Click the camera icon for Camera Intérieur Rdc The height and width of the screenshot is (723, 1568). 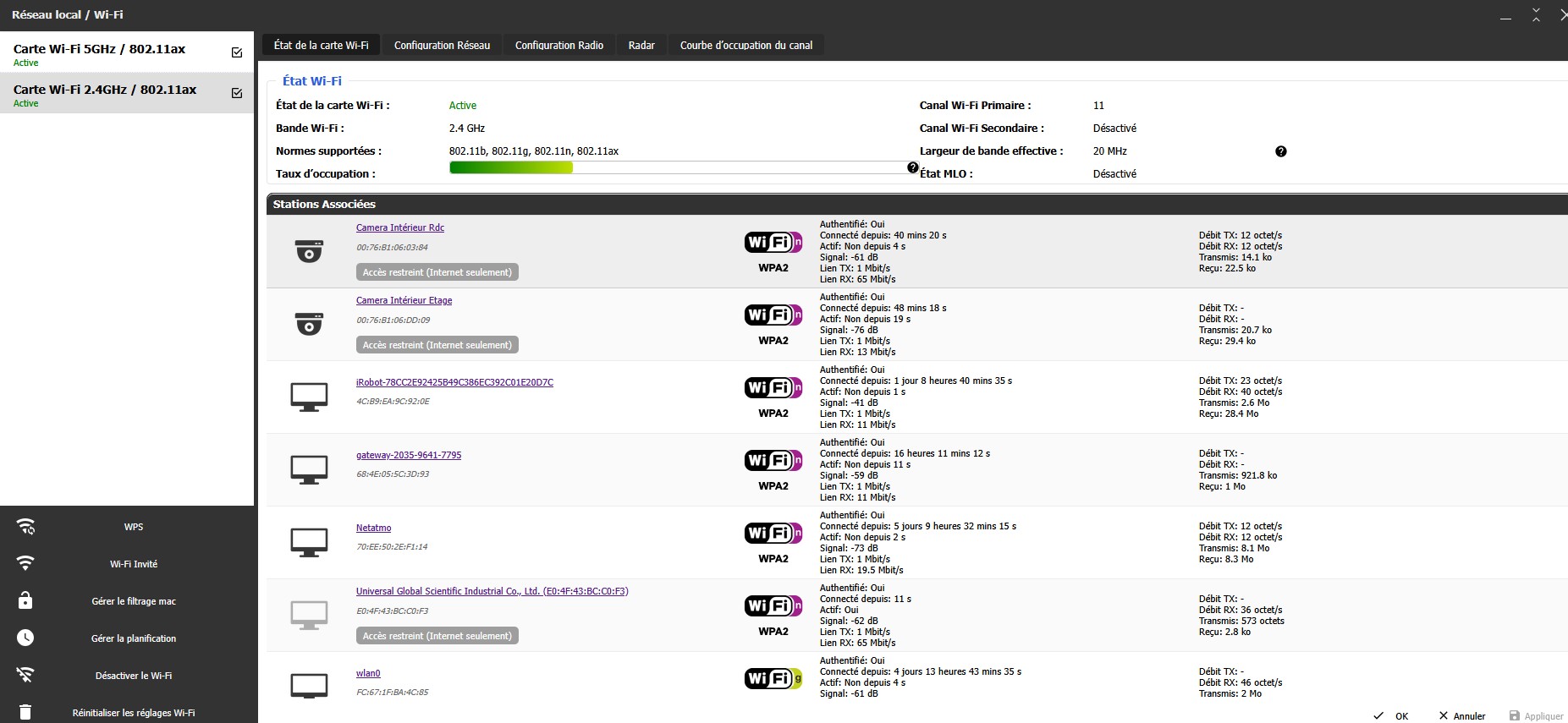309,251
